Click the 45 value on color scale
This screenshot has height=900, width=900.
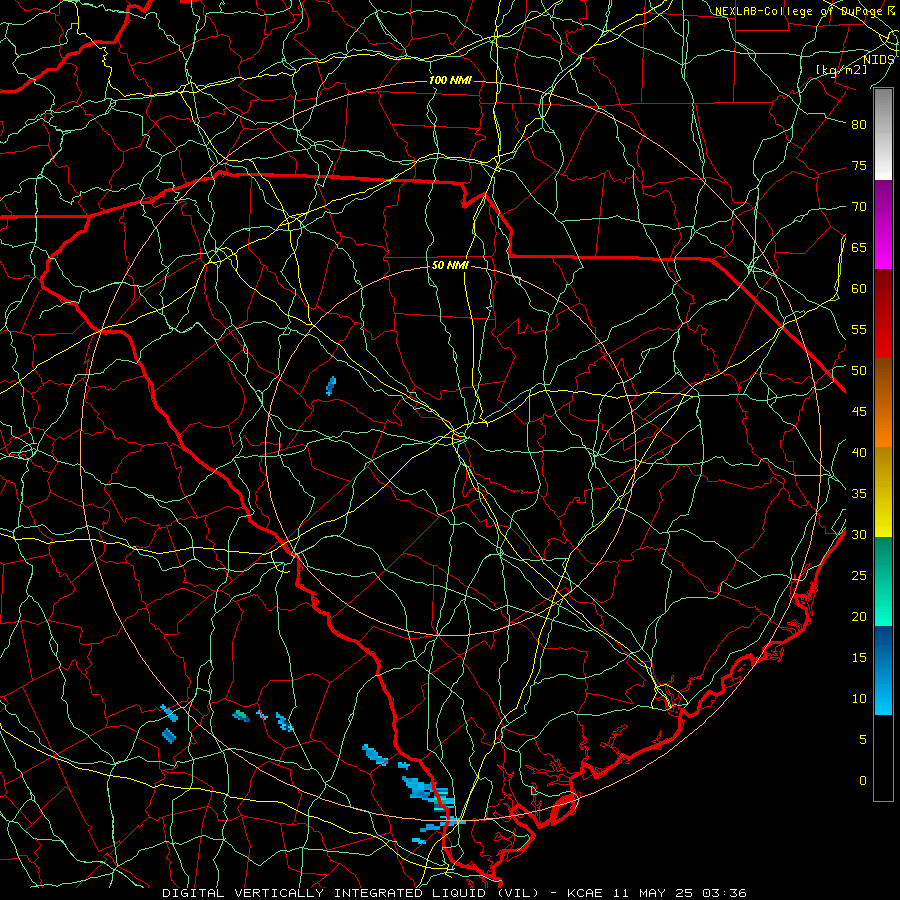coord(859,412)
